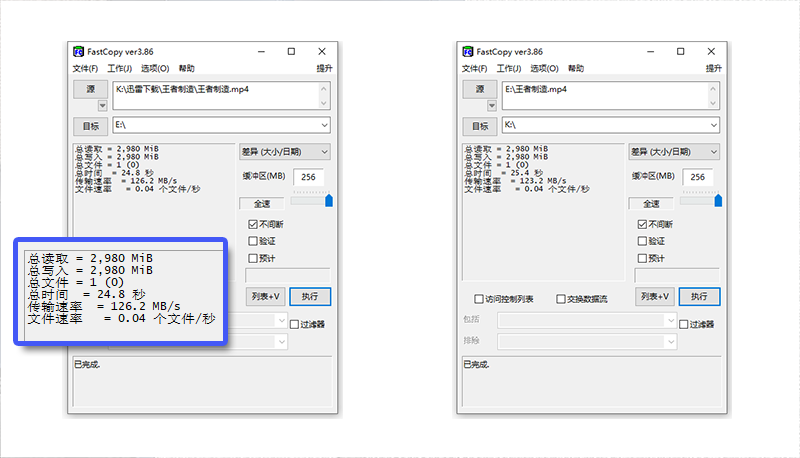Open destination E:\ dropdown in left window

pos(324,125)
